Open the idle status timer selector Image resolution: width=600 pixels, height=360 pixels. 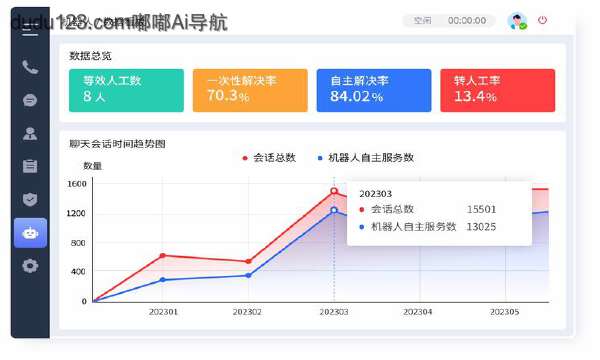coord(449,20)
